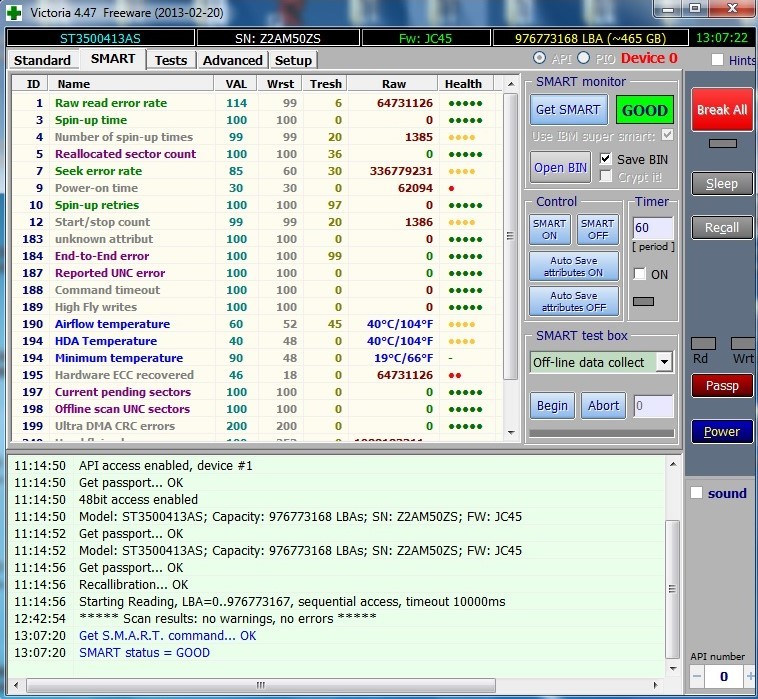Click log panel scroll down arrow
Viewport: 758px width, 699px height.
pos(672,669)
